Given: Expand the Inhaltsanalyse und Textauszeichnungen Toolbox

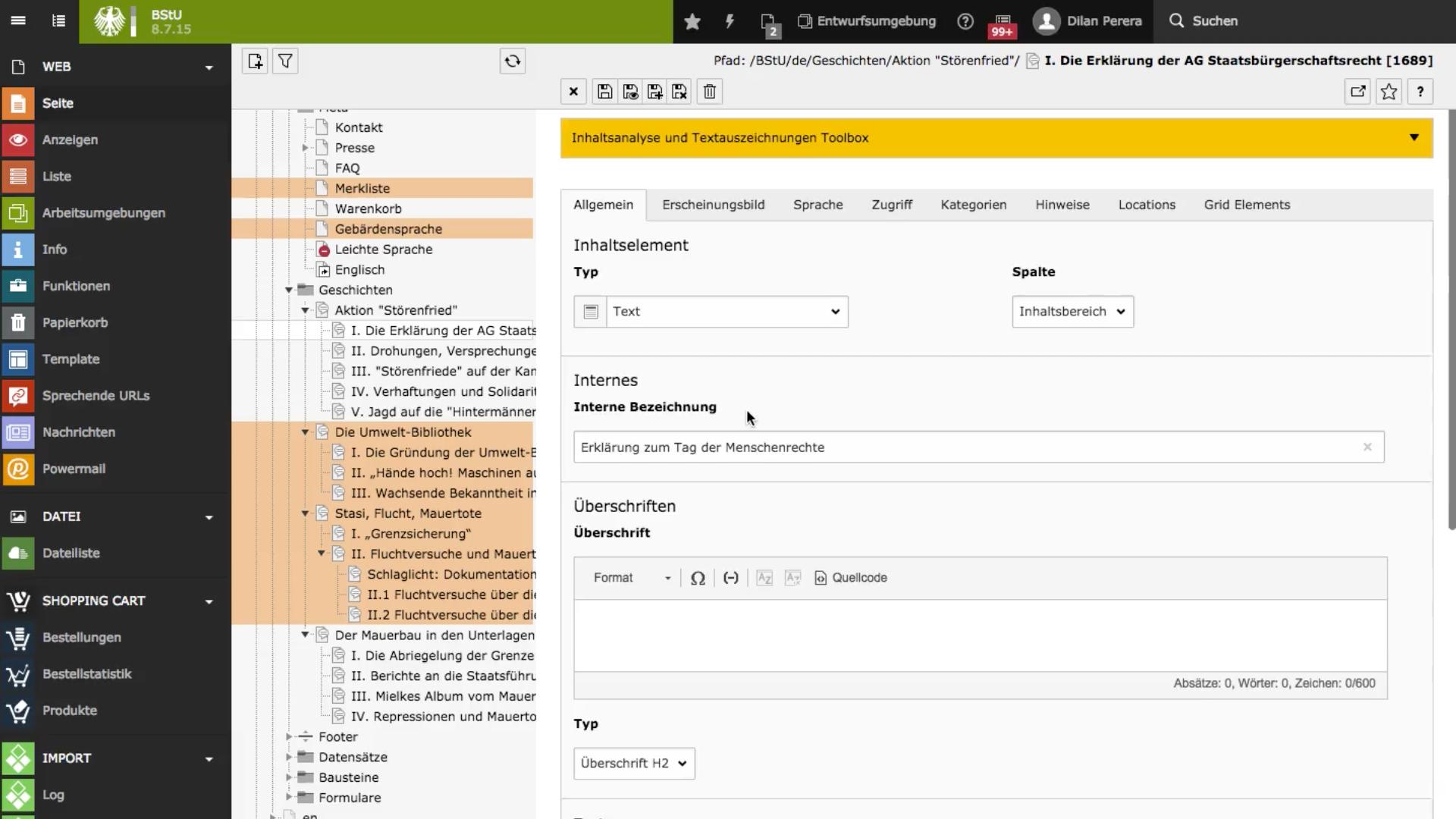Looking at the screenshot, I should [x=996, y=138].
